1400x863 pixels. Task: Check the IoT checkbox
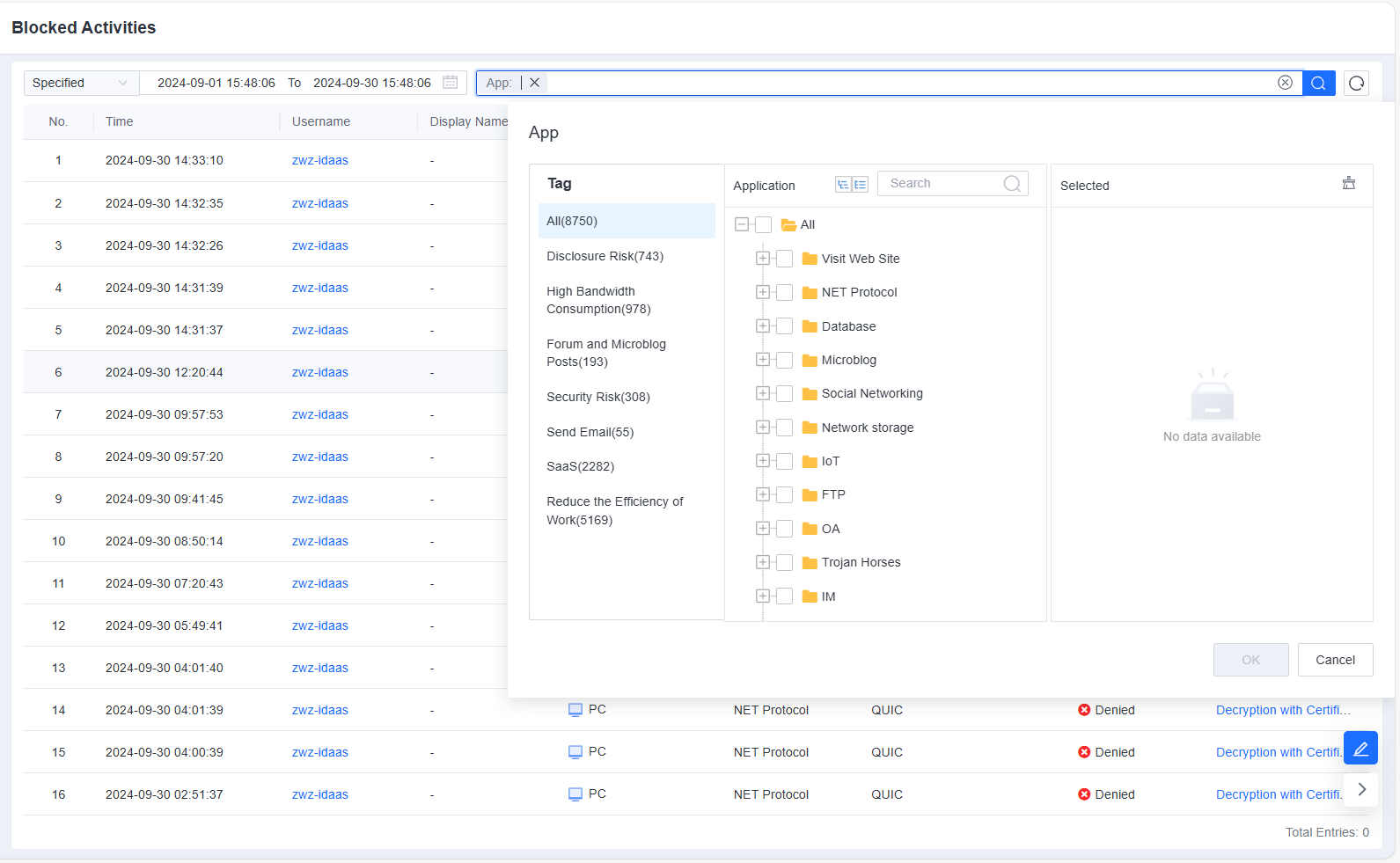(x=784, y=461)
